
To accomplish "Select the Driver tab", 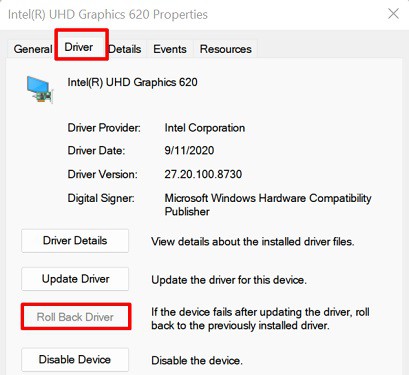I will coord(79,47).
